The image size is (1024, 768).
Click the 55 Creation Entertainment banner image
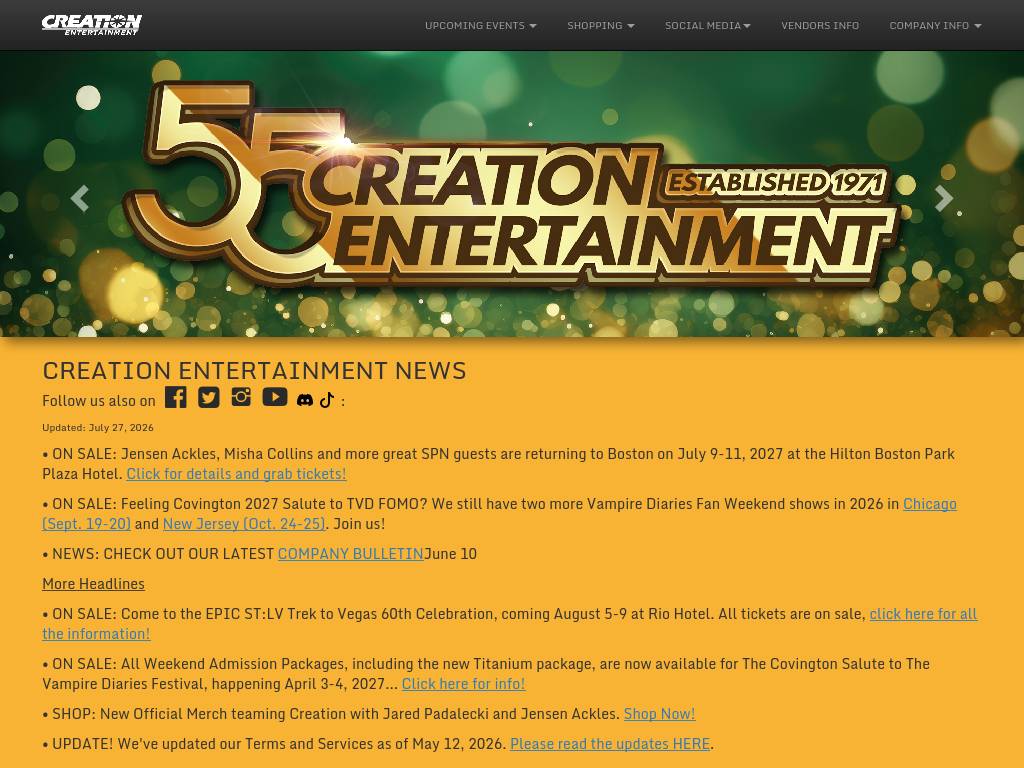tap(512, 194)
